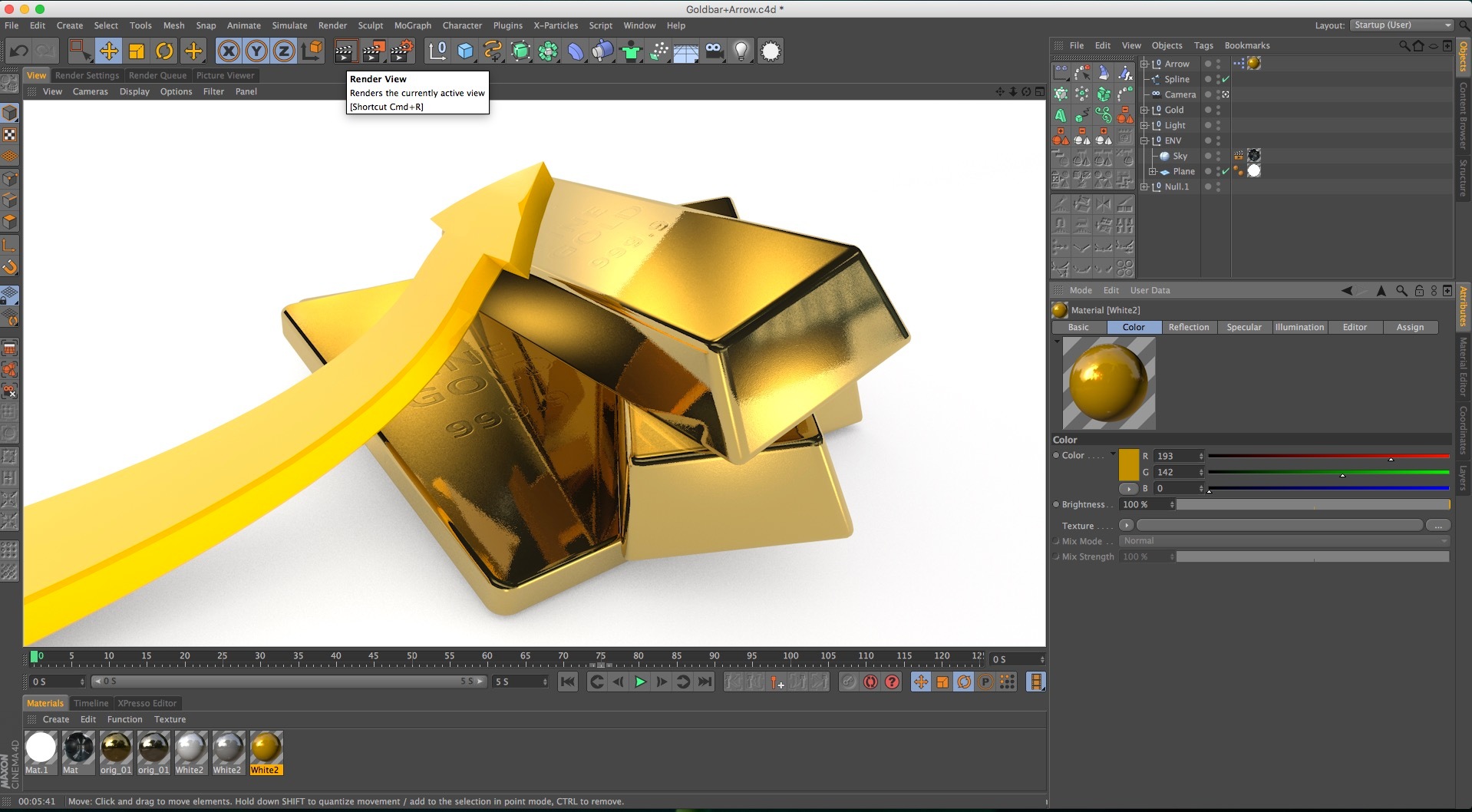1472x812 pixels.
Task: Switch to the Reflection material tab
Action: coord(1188,327)
